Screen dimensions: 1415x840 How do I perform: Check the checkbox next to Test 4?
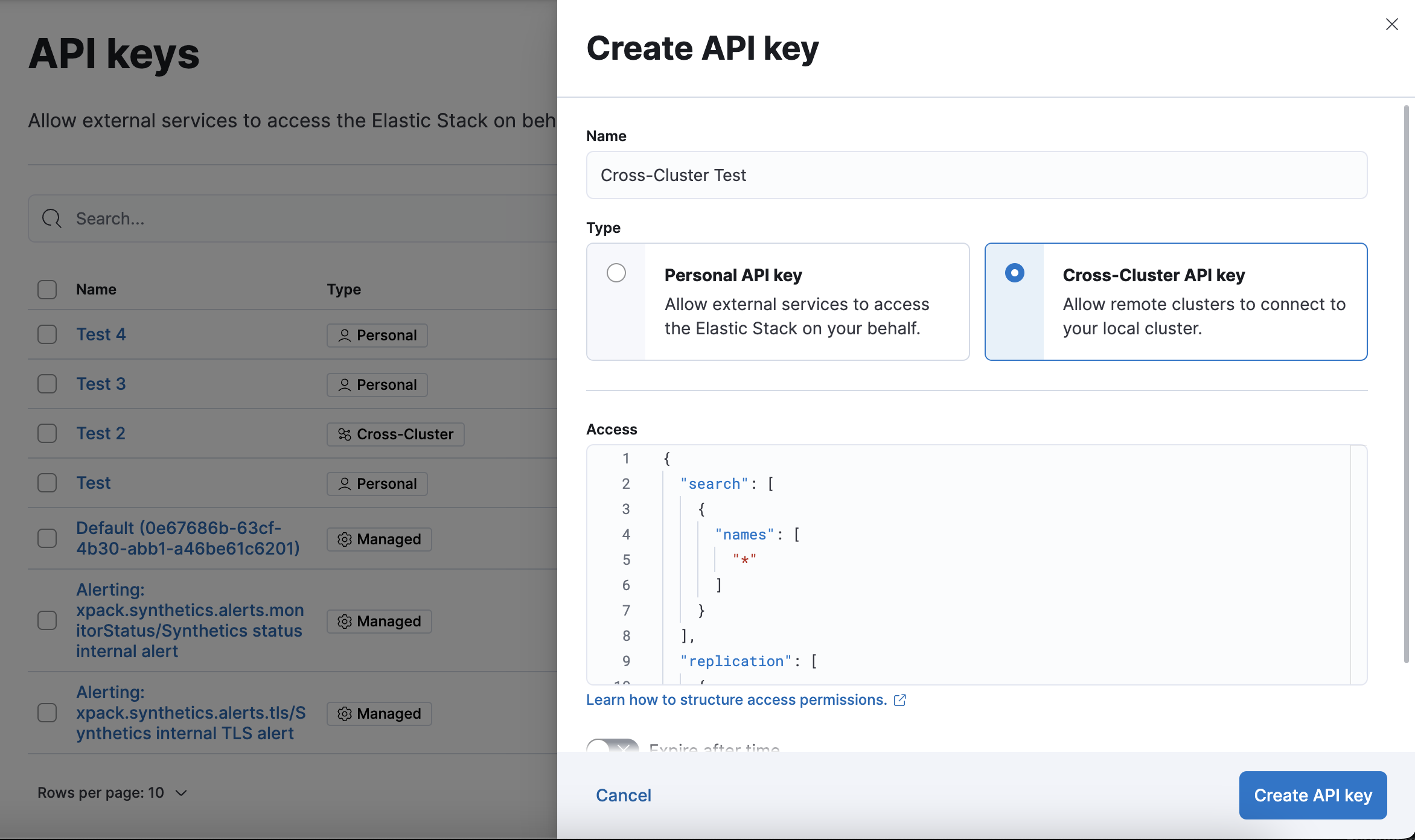click(46, 334)
